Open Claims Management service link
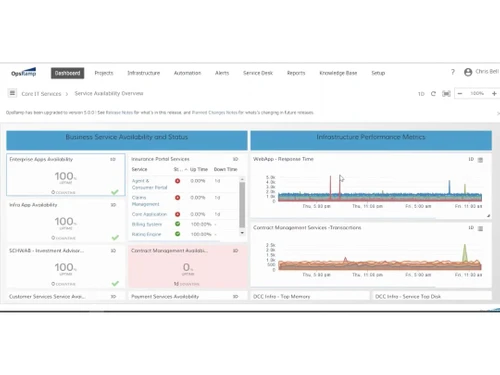This screenshot has height=375, width=500. pos(145,201)
